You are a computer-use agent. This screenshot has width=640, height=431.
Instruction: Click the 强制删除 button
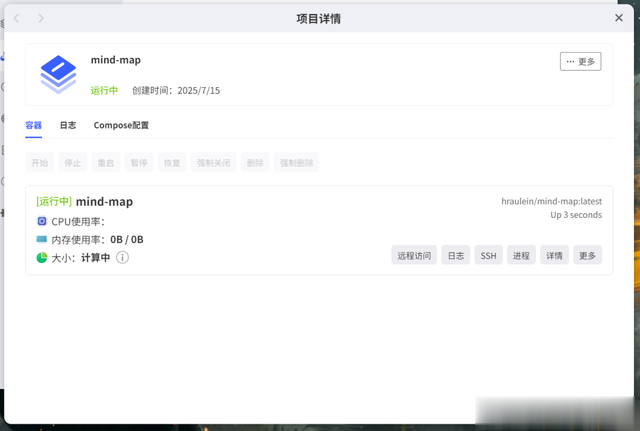point(296,163)
